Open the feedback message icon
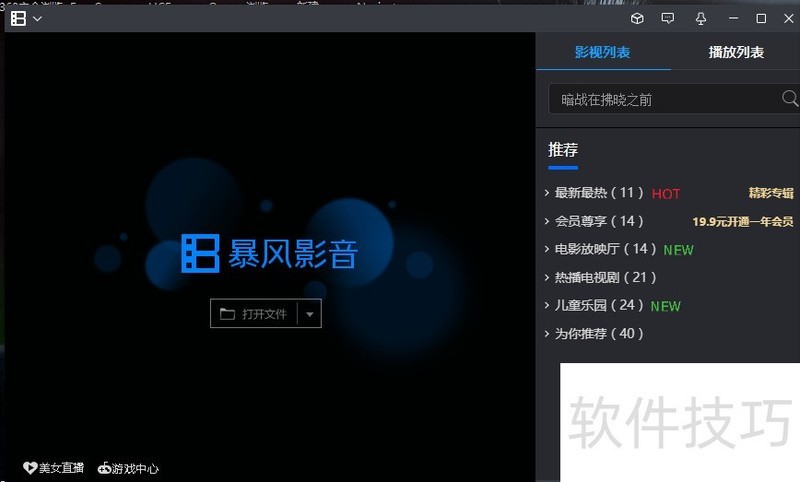 tap(667, 19)
